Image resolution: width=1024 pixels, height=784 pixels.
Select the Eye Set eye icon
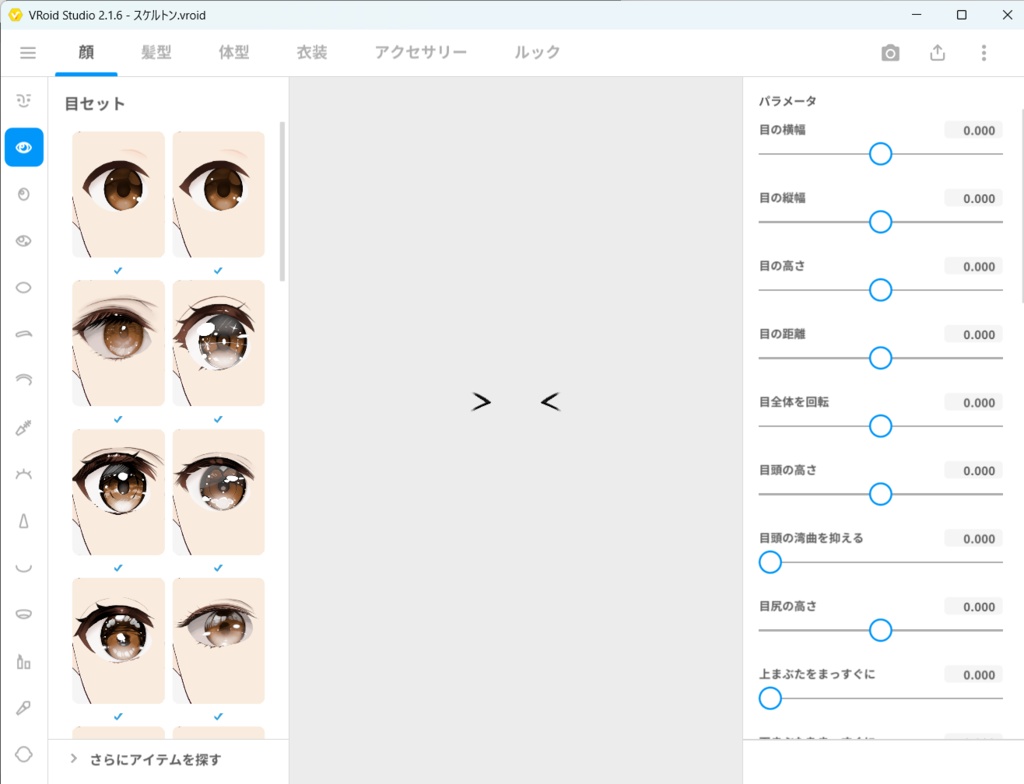(x=24, y=148)
